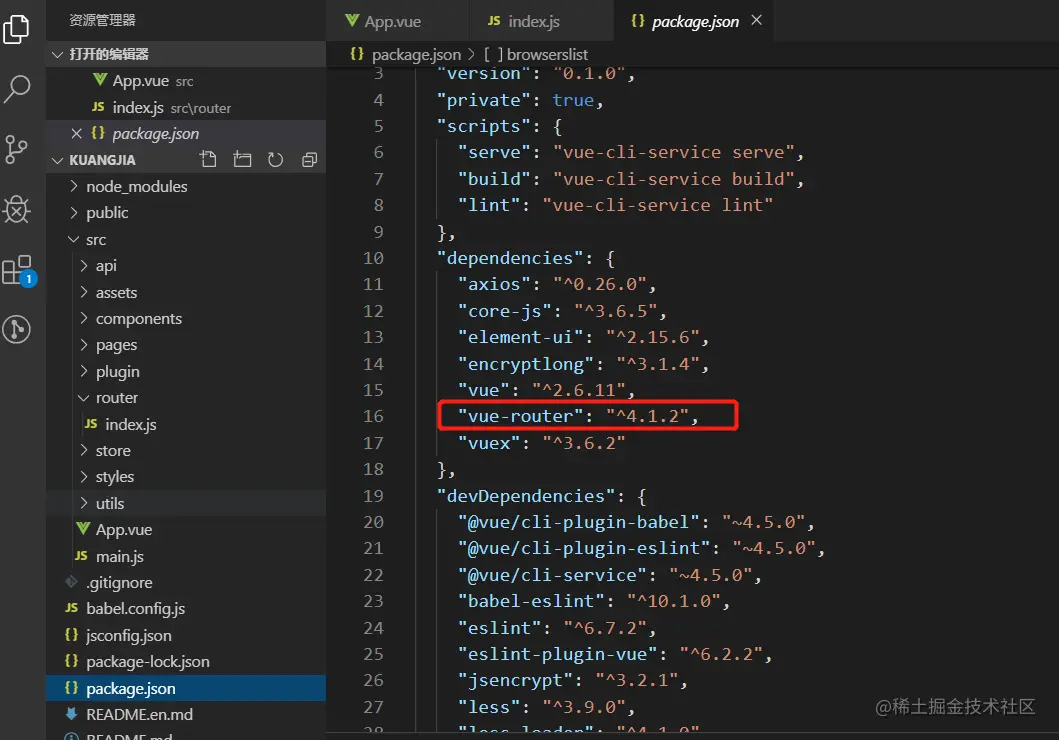Click the JS icon of babel.config.js
The image size is (1059, 740).
tap(72, 608)
